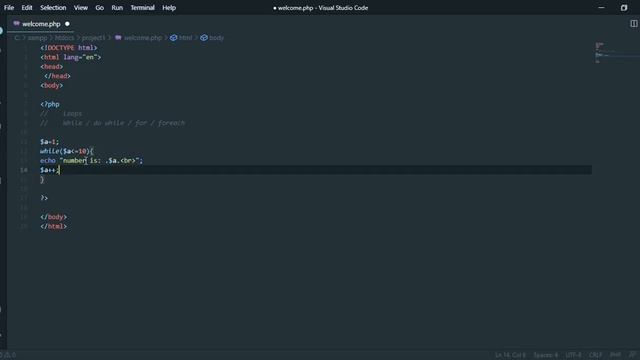
Task: Click the split editor icon
Action: 633,24
